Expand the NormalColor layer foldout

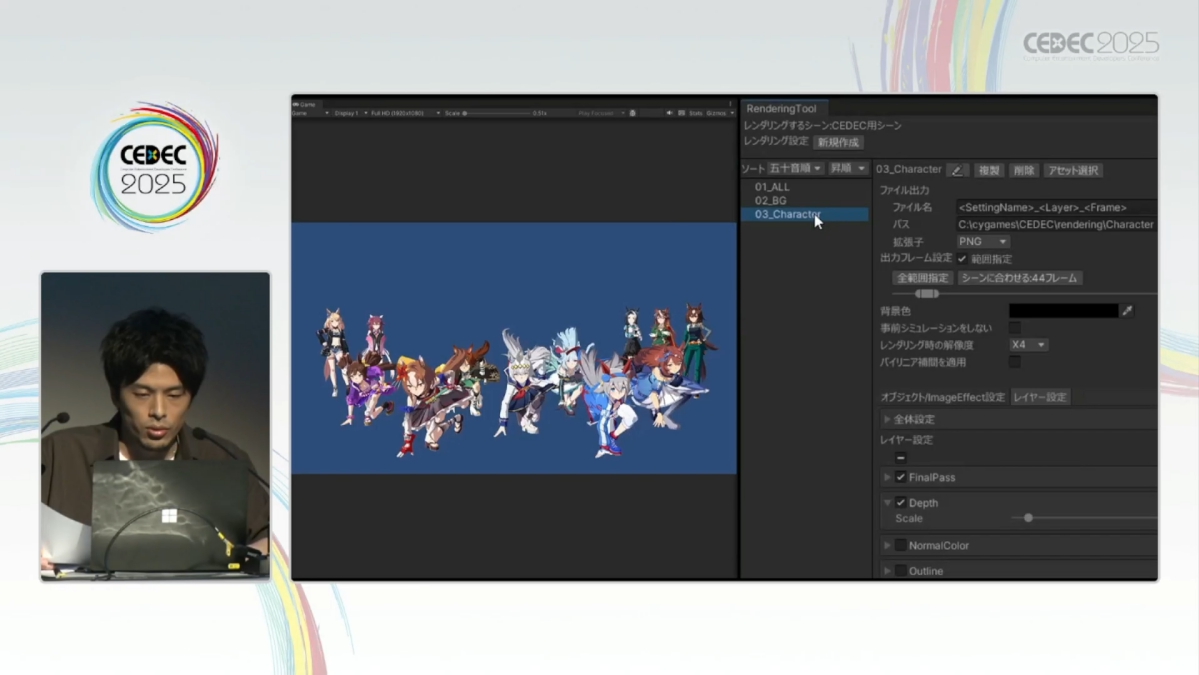887,545
